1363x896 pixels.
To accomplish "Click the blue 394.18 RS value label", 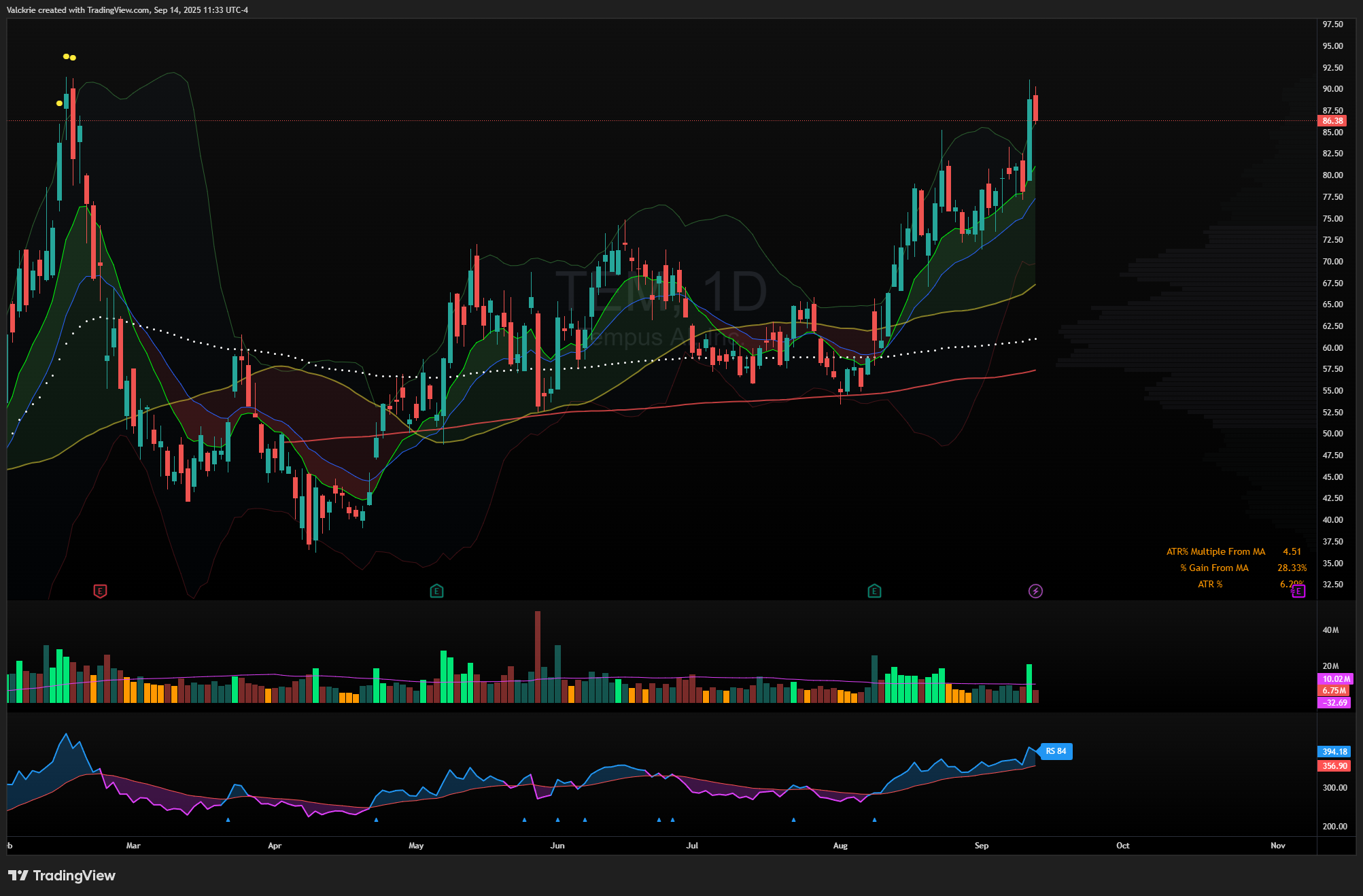I will point(1334,752).
